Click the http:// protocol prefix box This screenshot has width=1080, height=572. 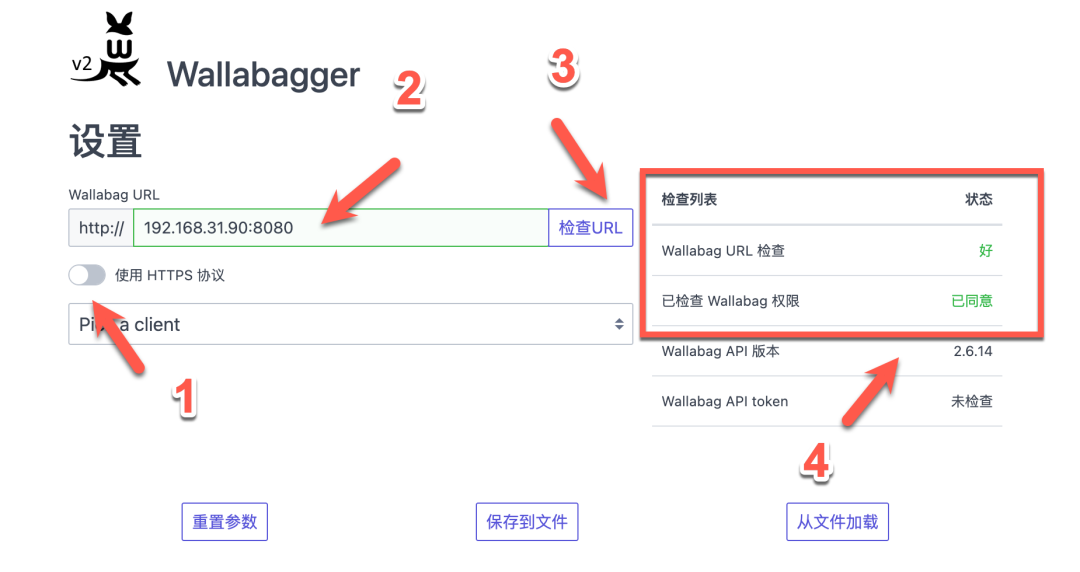tap(101, 227)
